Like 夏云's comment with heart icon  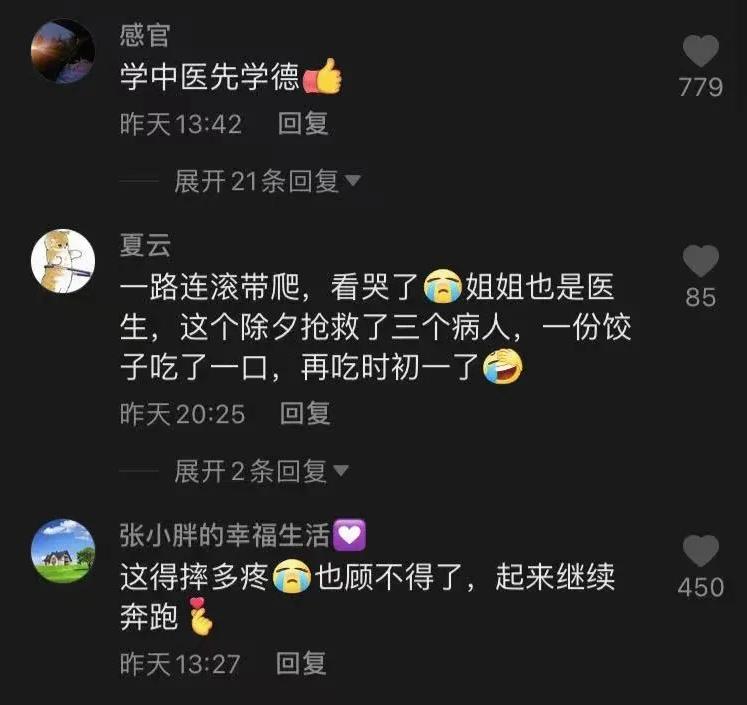(701, 261)
